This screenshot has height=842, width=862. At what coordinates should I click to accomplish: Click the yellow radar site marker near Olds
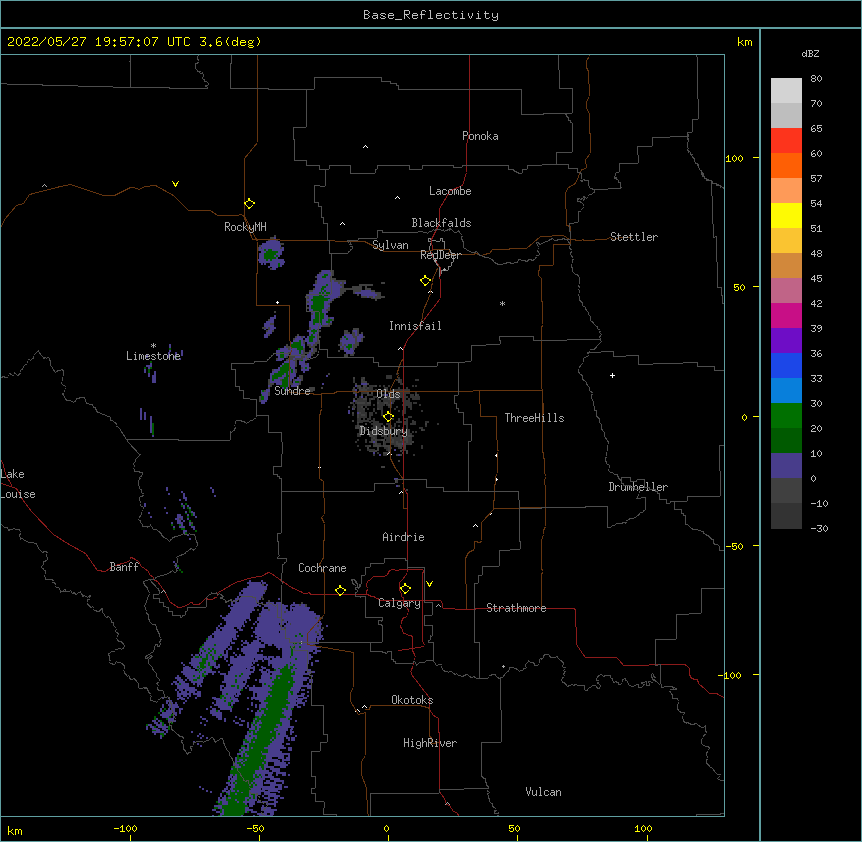click(389, 416)
